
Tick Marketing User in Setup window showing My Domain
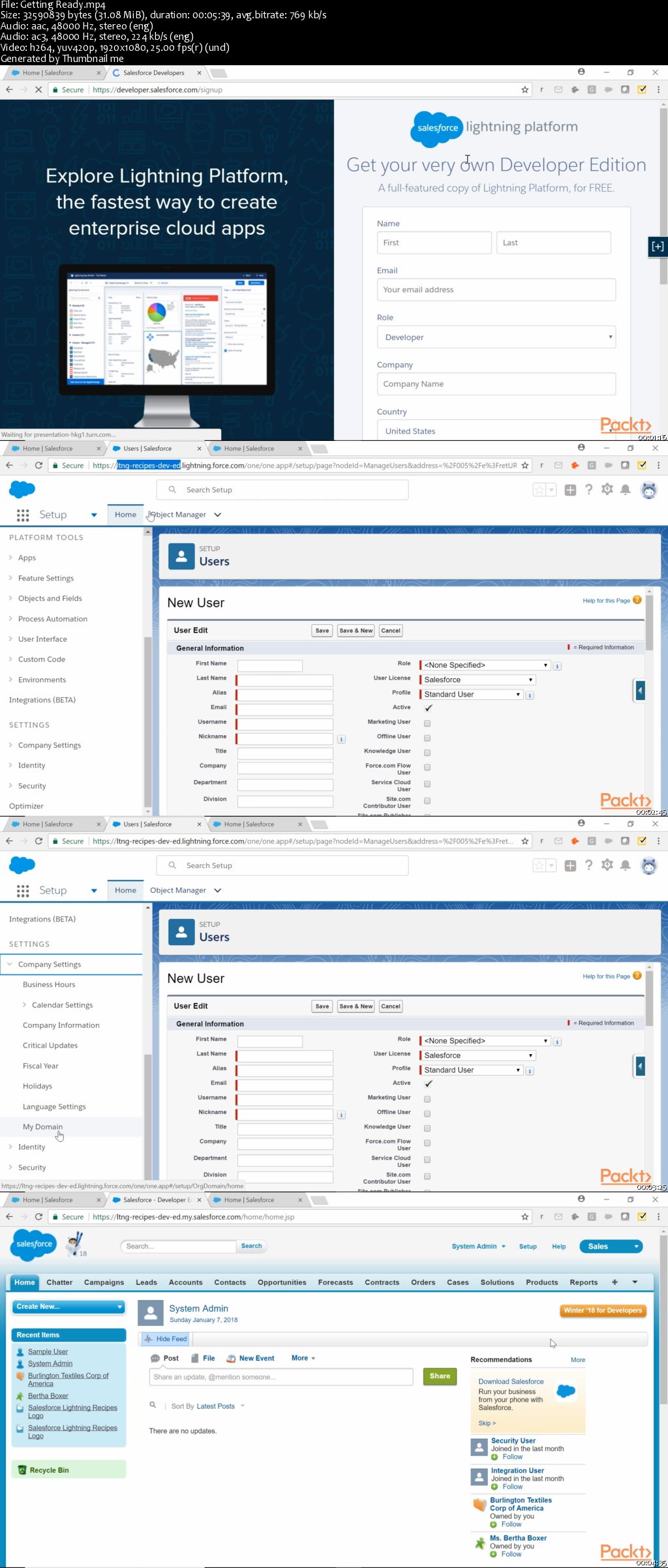(427, 1099)
